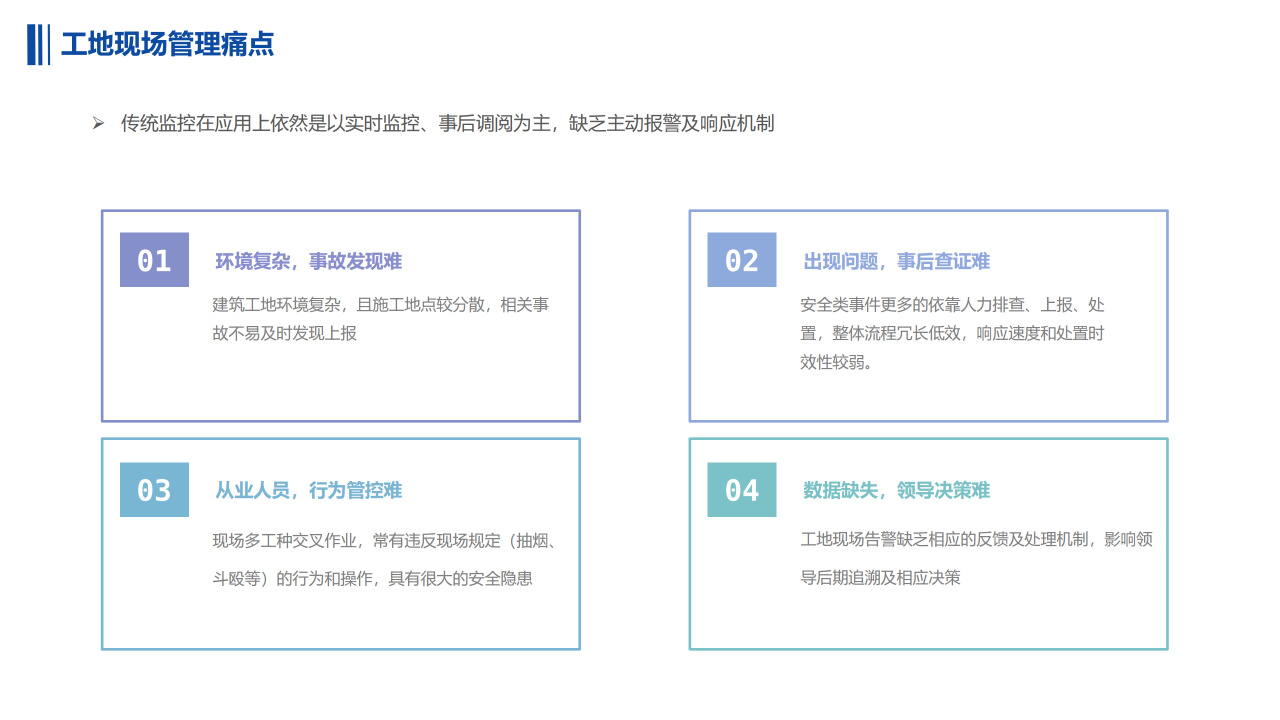
Task: Click the heading 环境复杂，事故发现难
Action: coord(308,261)
